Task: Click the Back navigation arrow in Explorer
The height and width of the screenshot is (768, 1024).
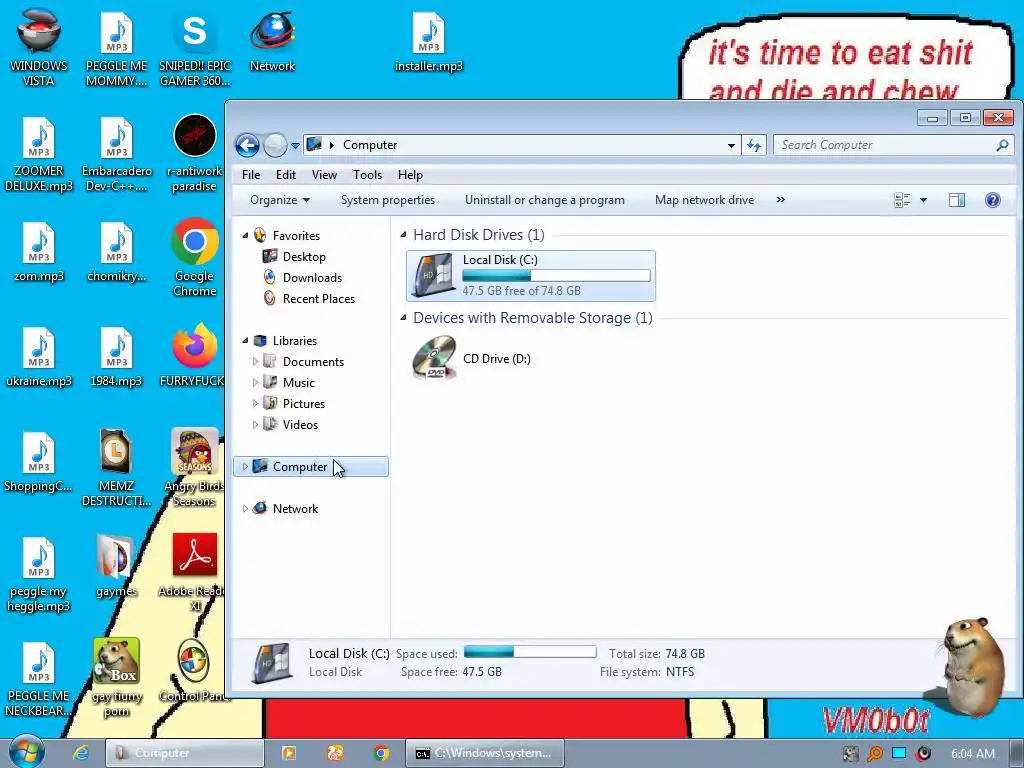Action: (x=248, y=145)
